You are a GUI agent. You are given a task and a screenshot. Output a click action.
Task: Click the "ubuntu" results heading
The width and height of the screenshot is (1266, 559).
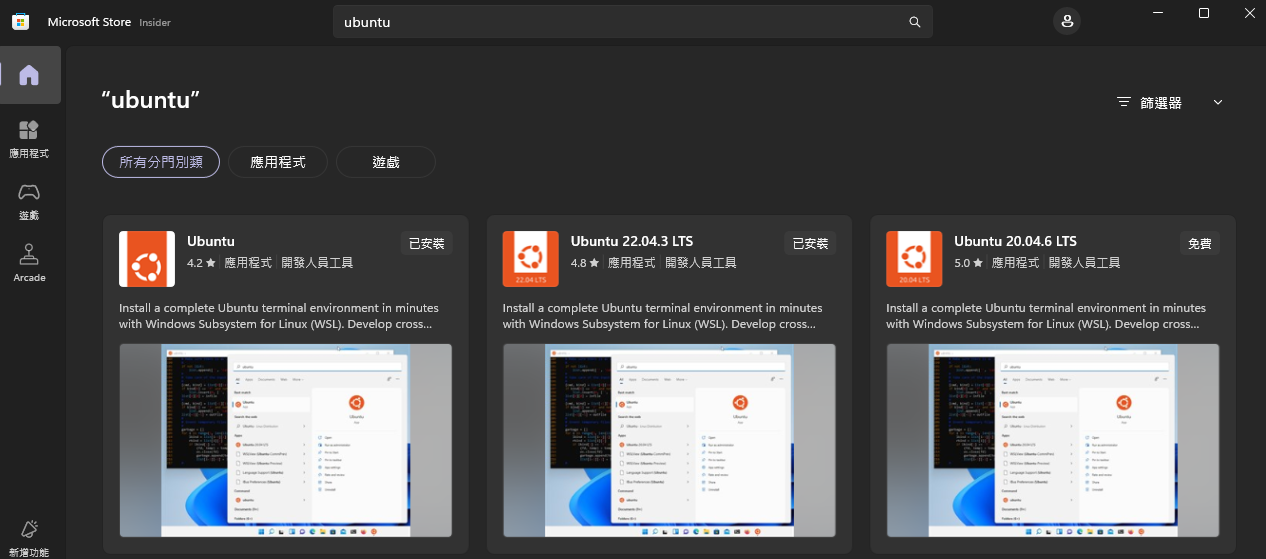tap(151, 99)
